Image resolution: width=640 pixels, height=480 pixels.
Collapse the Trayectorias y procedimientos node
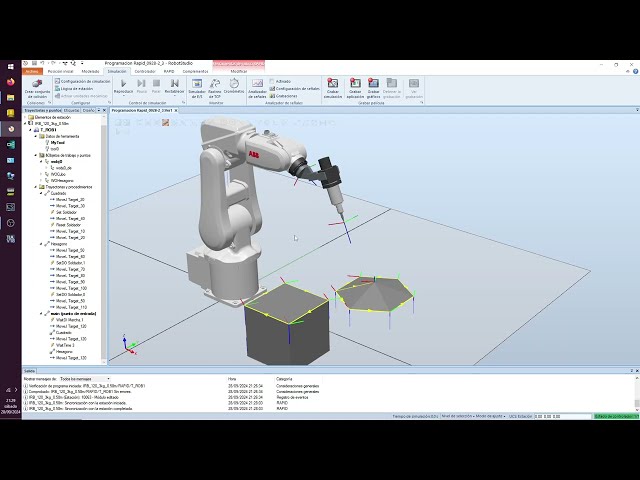click(x=36, y=187)
